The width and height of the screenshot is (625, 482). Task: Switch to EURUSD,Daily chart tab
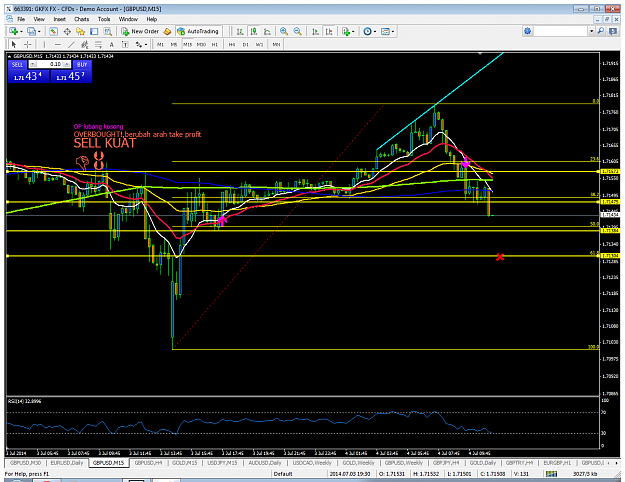pyautogui.click(x=67, y=463)
